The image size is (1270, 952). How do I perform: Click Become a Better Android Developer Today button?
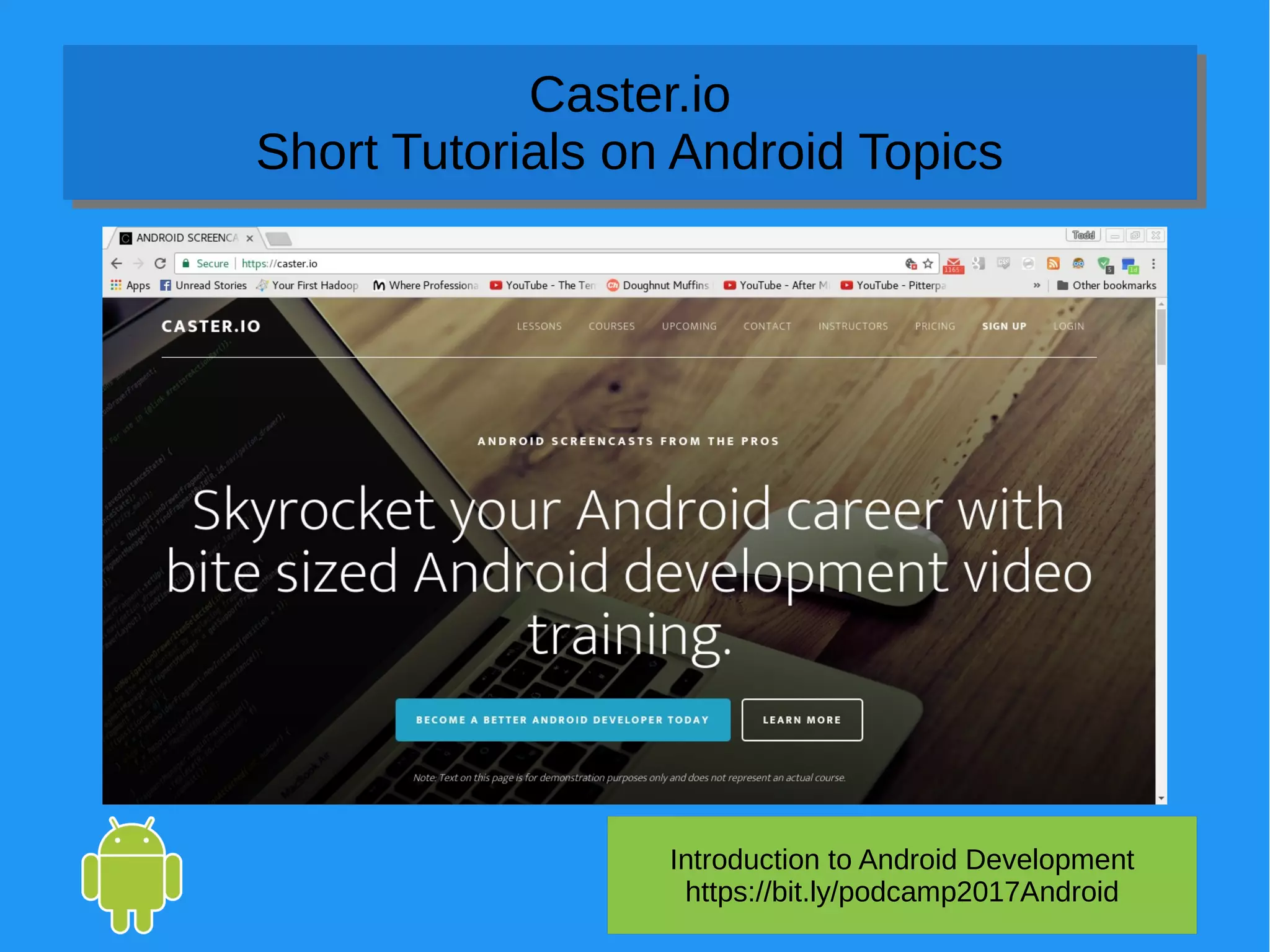click(x=562, y=719)
